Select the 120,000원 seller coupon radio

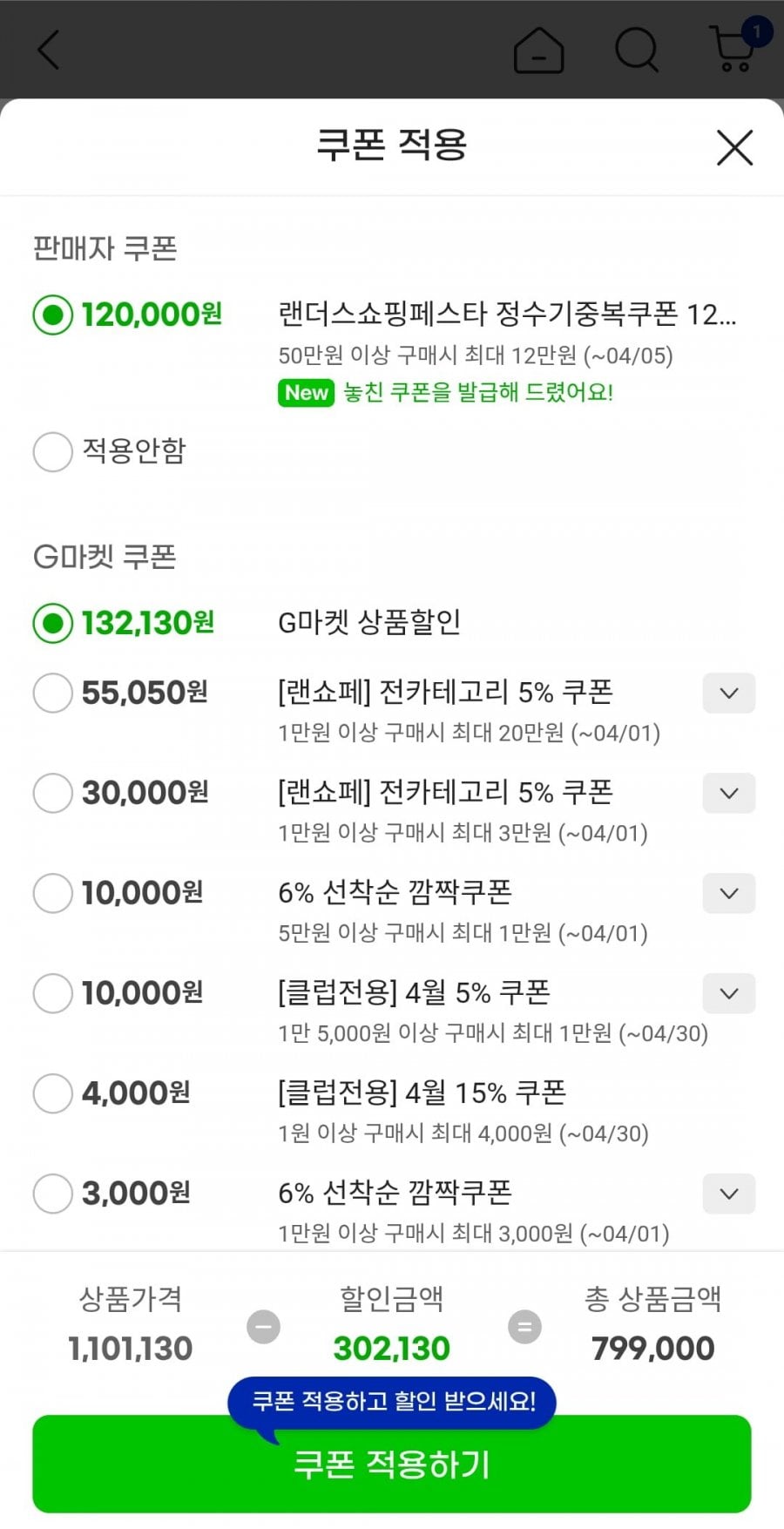pos(52,315)
